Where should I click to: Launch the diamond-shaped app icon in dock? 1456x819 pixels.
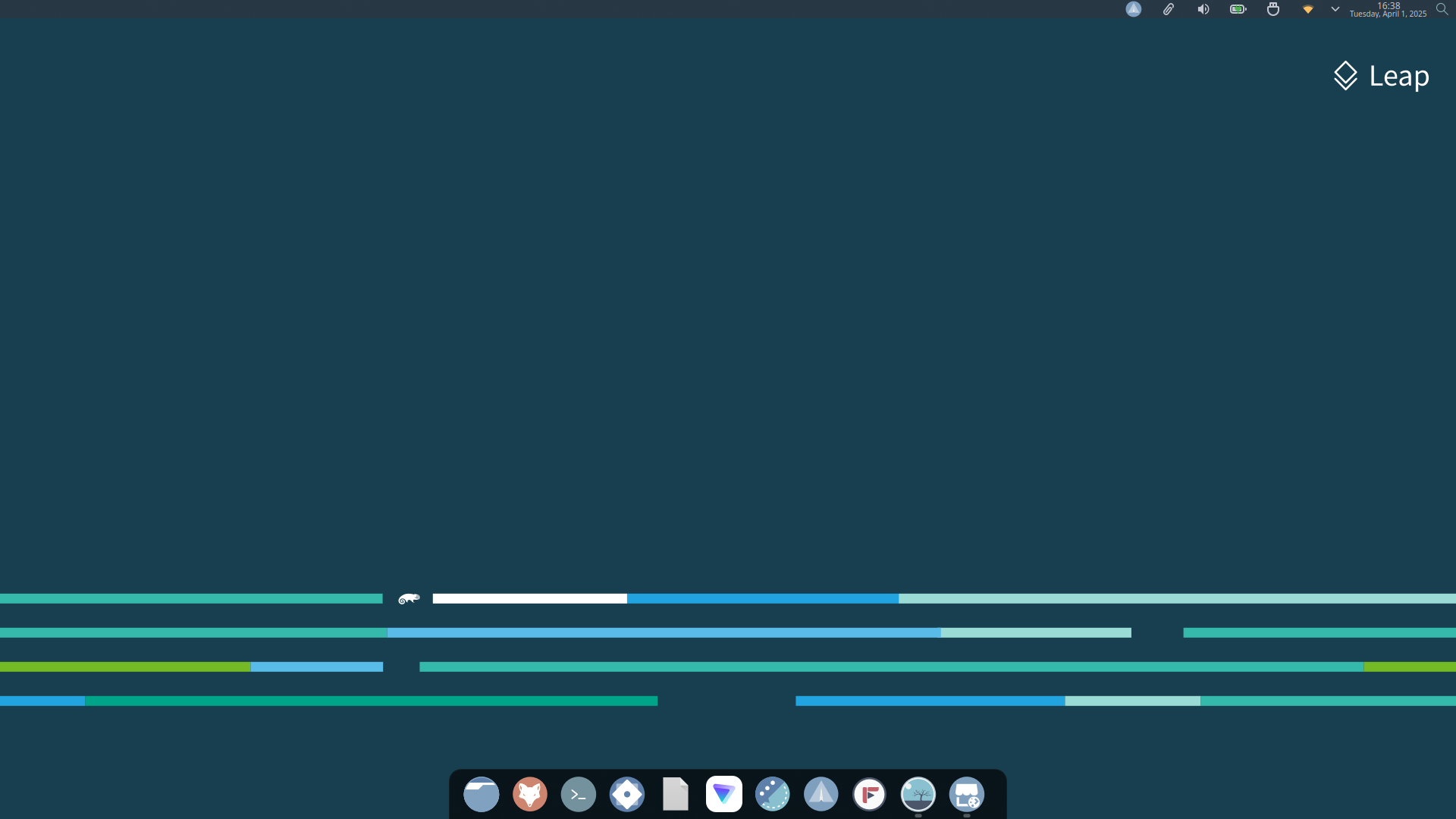tap(627, 794)
